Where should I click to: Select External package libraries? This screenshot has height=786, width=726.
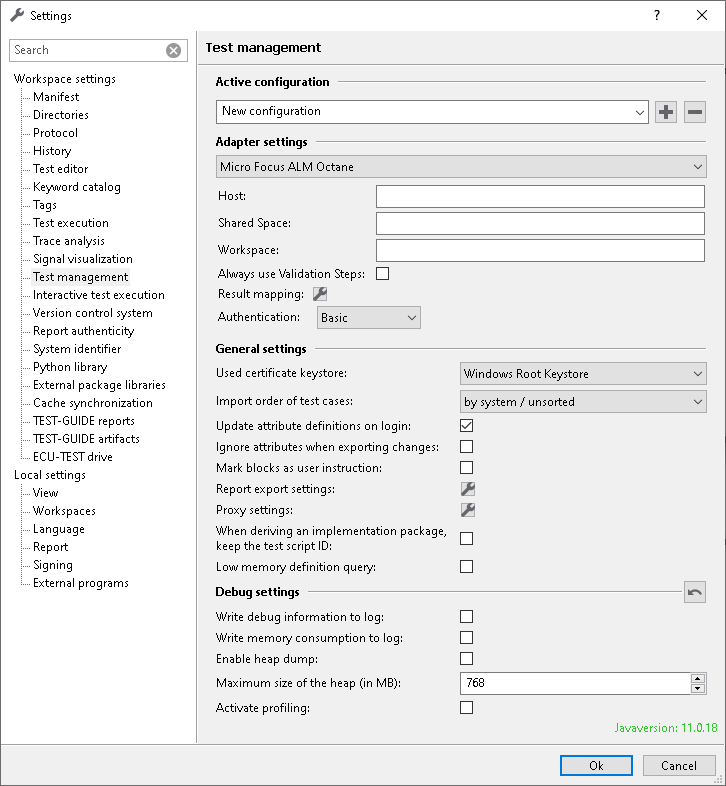pos(99,385)
